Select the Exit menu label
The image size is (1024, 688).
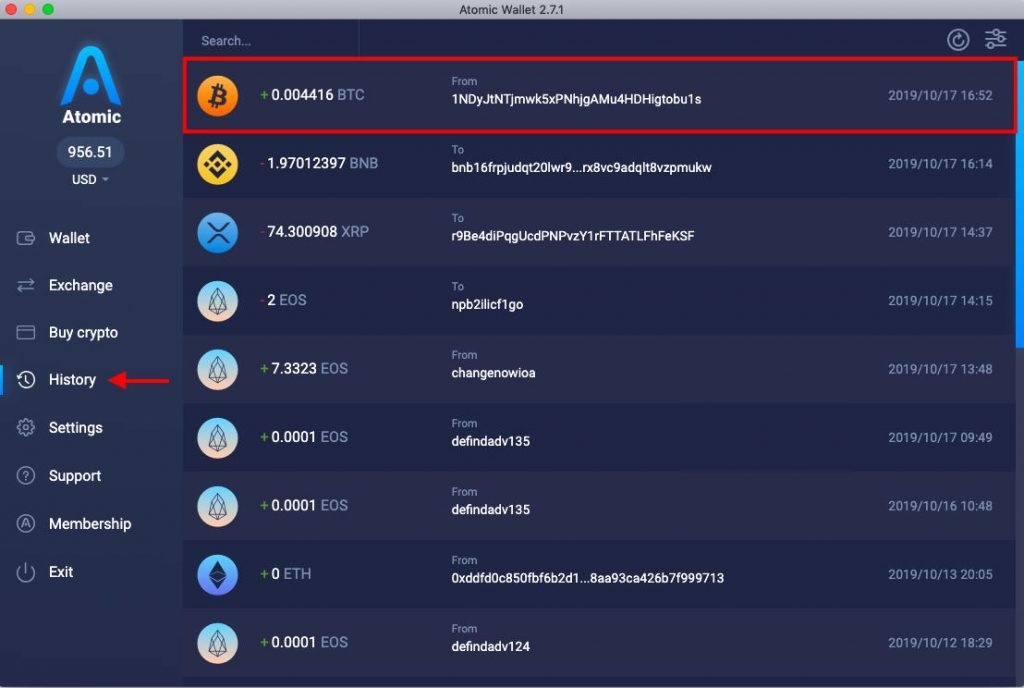[61, 572]
